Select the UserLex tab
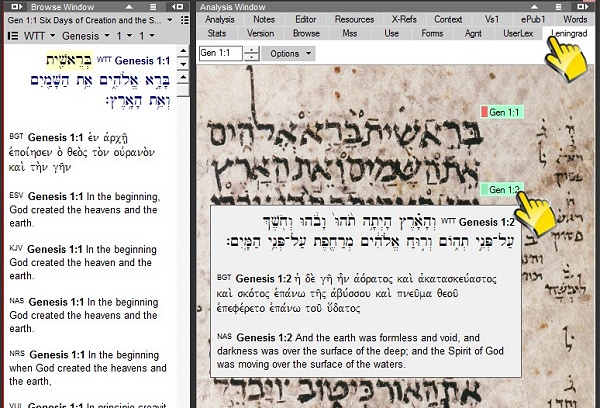600x408 pixels. coord(518,34)
